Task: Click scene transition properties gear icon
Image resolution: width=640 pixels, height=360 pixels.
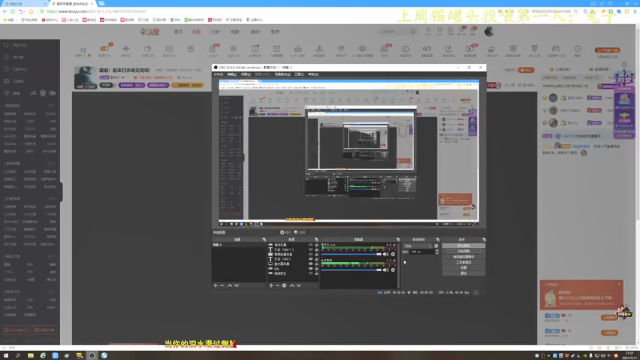Action: [x=436, y=246]
